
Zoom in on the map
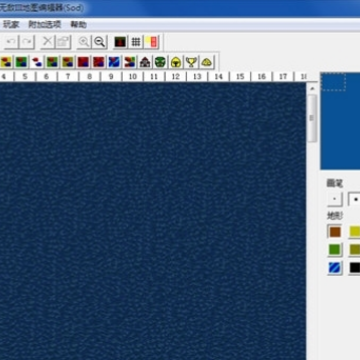pyautogui.click(x=84, y=42)
